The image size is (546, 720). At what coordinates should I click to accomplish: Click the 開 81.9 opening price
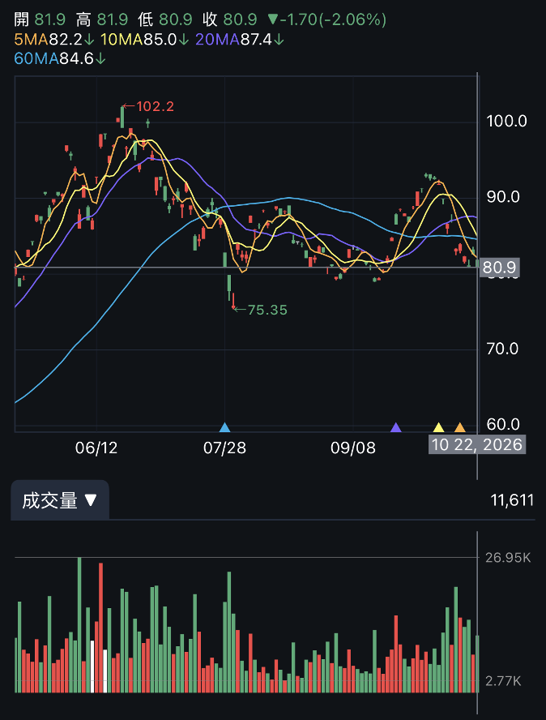point(39,20)
